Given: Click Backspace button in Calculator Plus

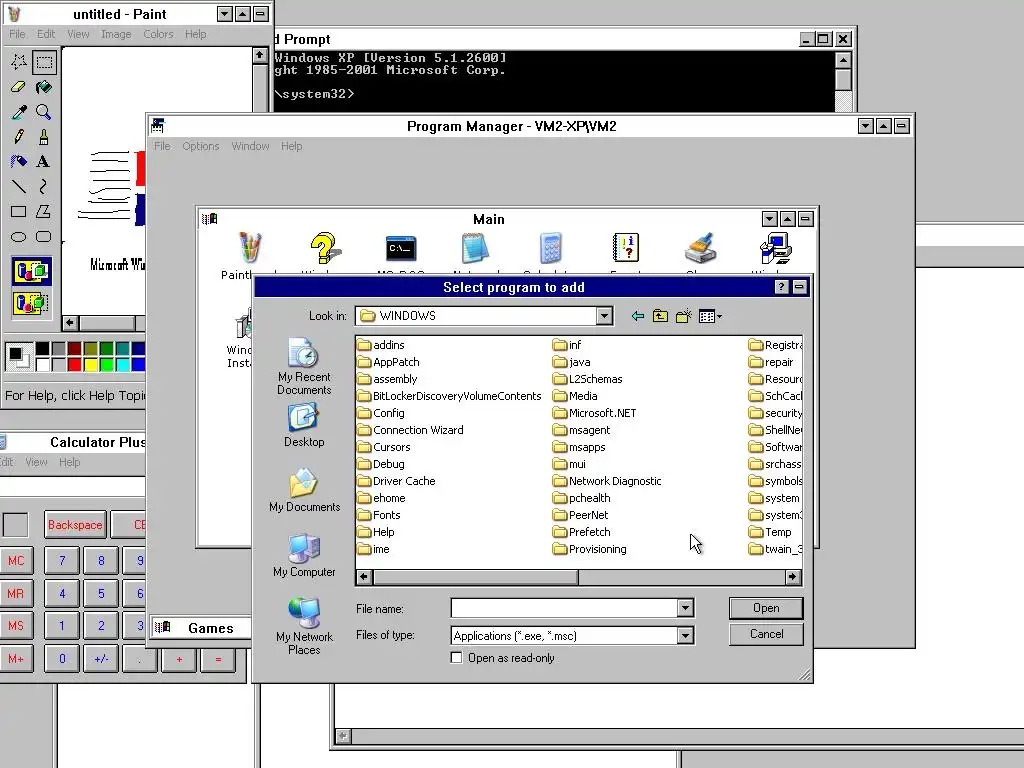Looking at the screenshot, I should click(75, 525).
